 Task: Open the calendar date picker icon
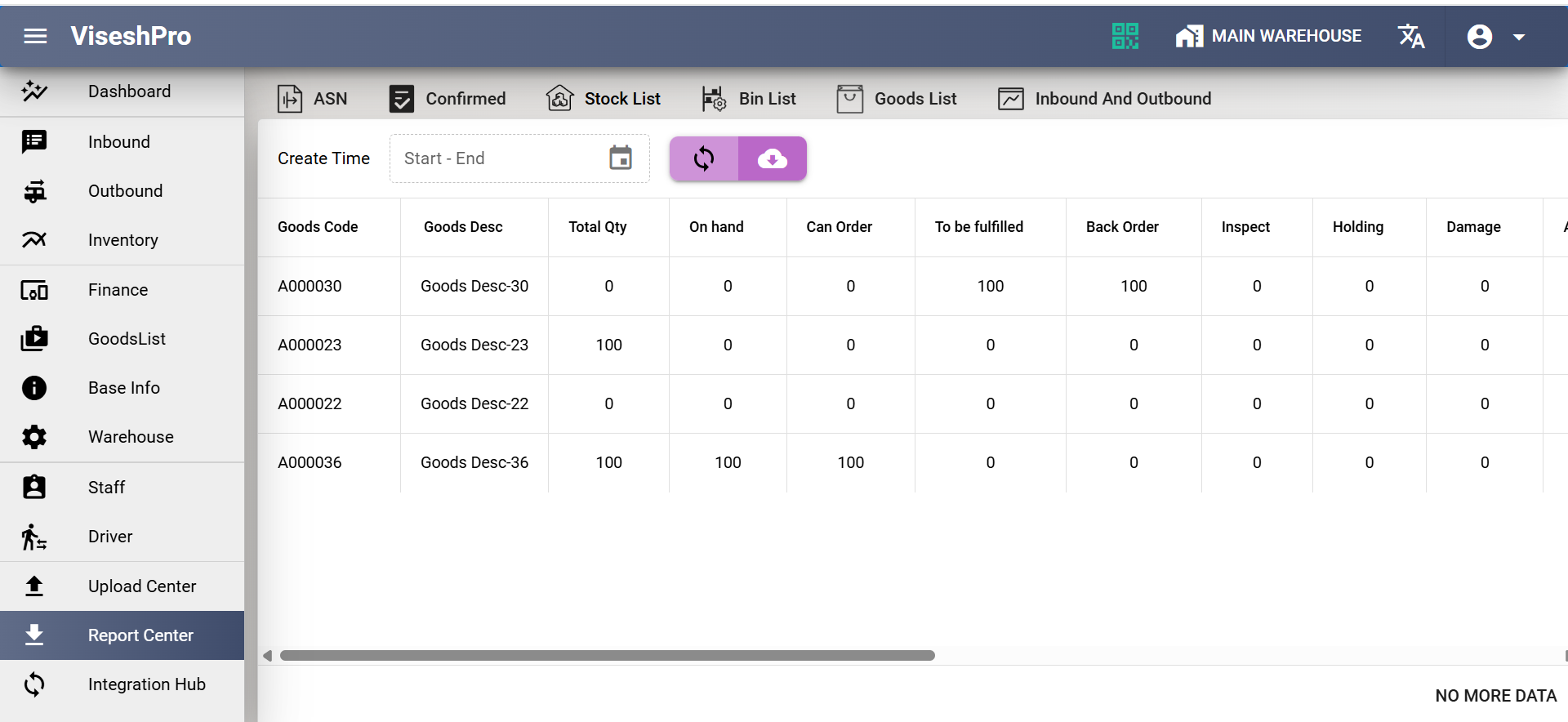point(621,158)
